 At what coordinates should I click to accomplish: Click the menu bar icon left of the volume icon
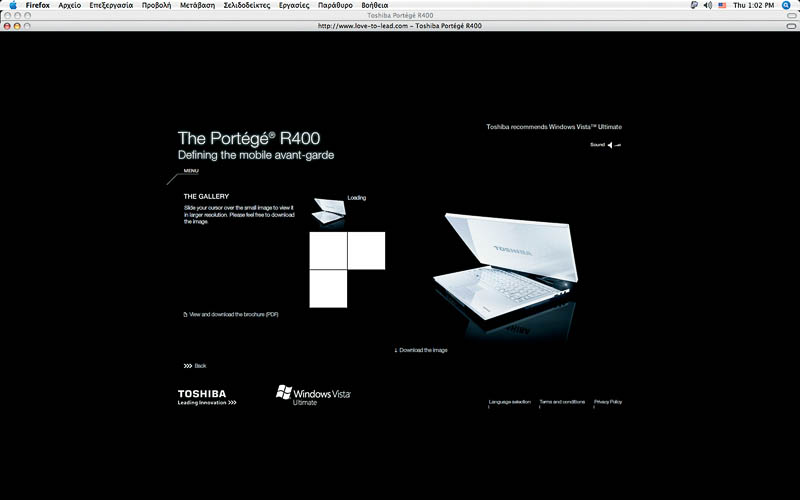pos(694,5)
